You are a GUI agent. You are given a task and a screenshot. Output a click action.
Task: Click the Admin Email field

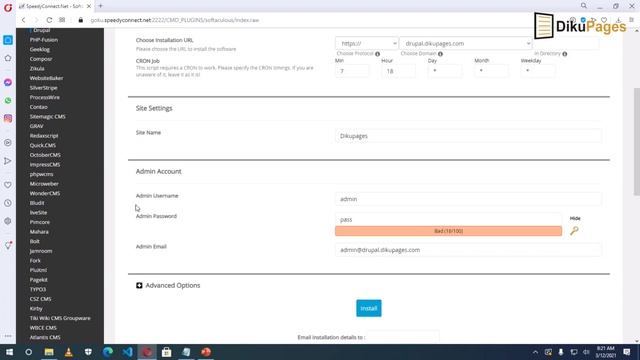(468, 250)
